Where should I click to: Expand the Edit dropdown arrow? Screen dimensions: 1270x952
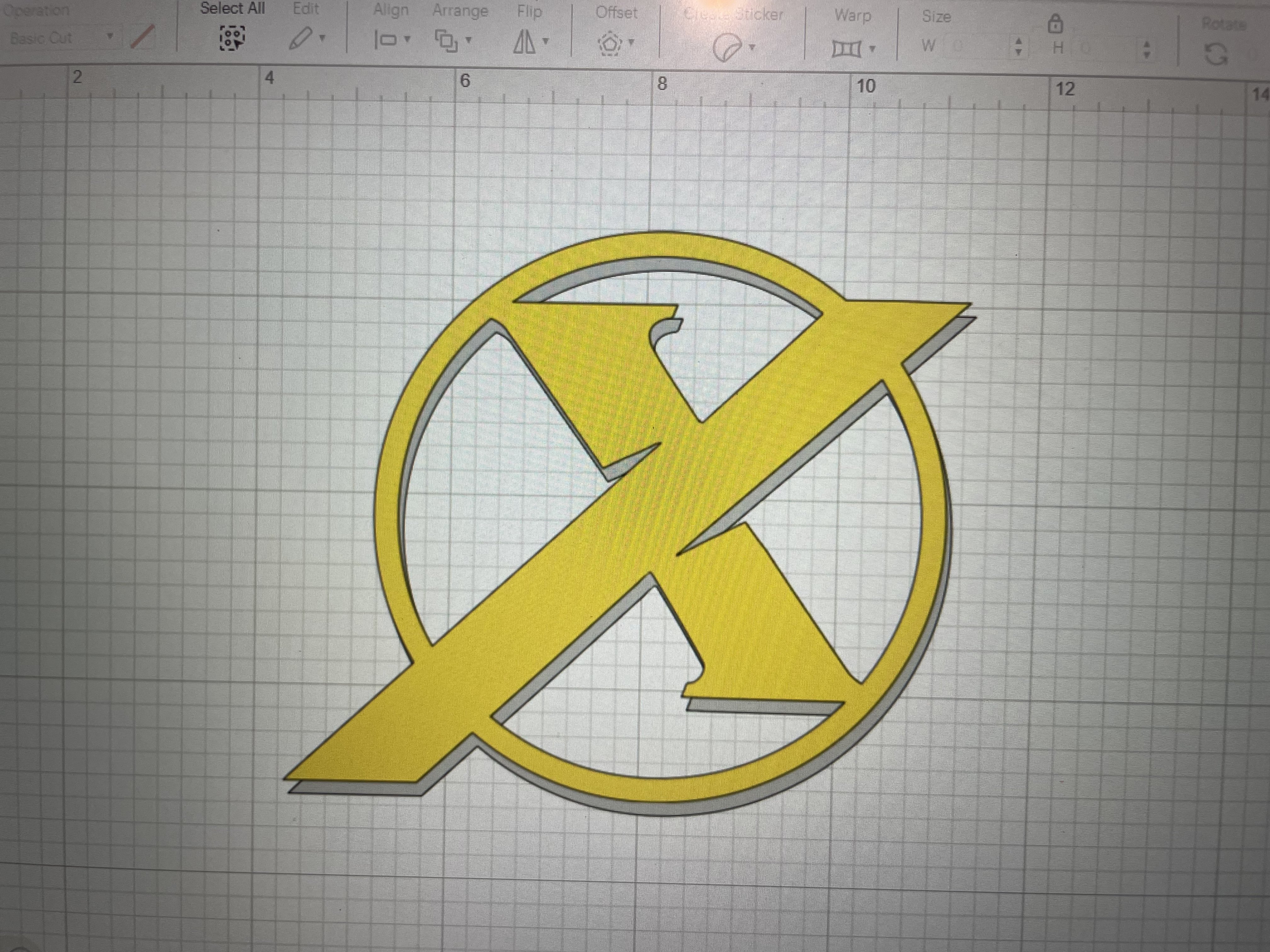(x=323, y=38)
